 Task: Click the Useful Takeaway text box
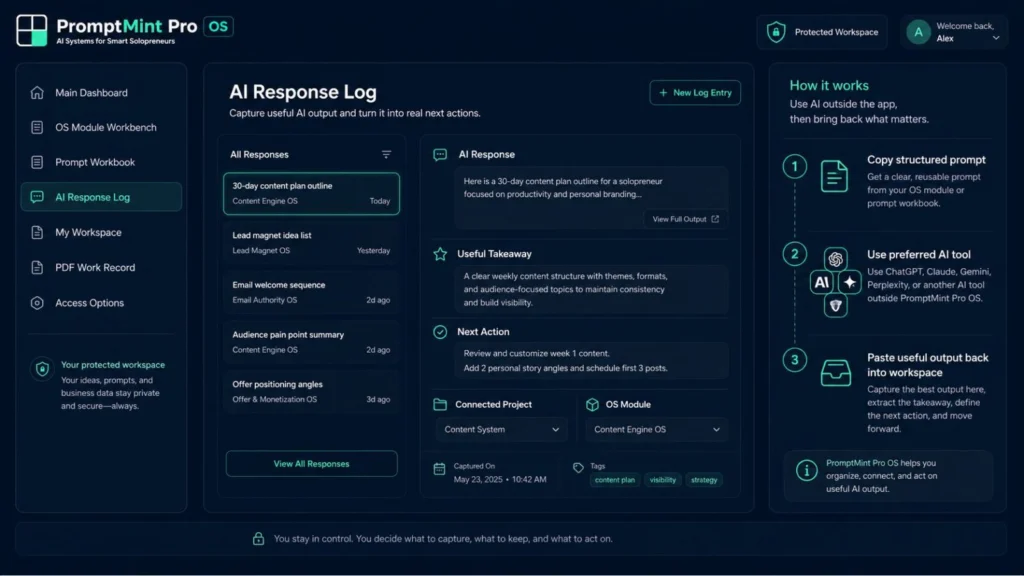coord(591,289)
